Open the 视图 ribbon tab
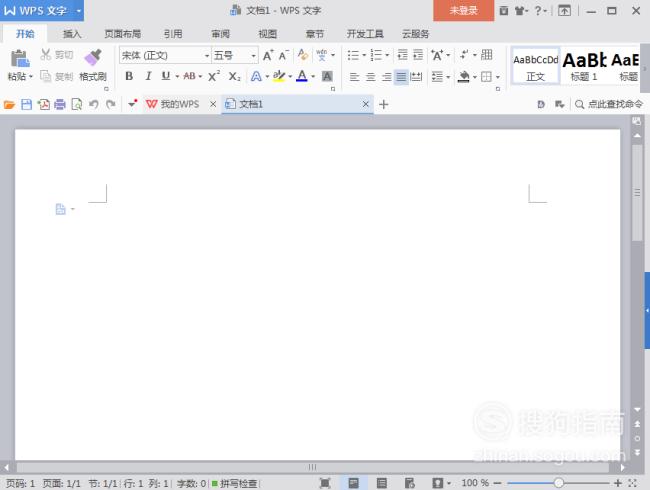Screen dimensions: 650x490 coord(267,34)
